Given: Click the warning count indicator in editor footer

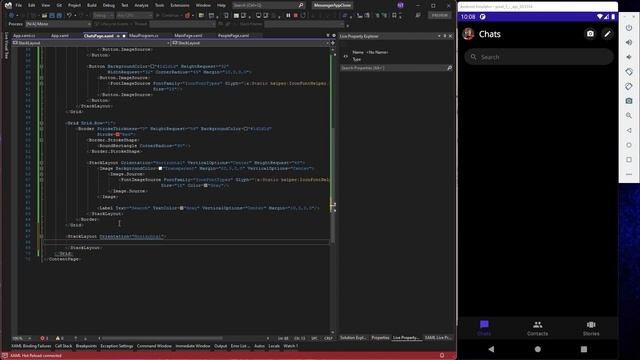Looking at the screenshot, I should [60, 338].
